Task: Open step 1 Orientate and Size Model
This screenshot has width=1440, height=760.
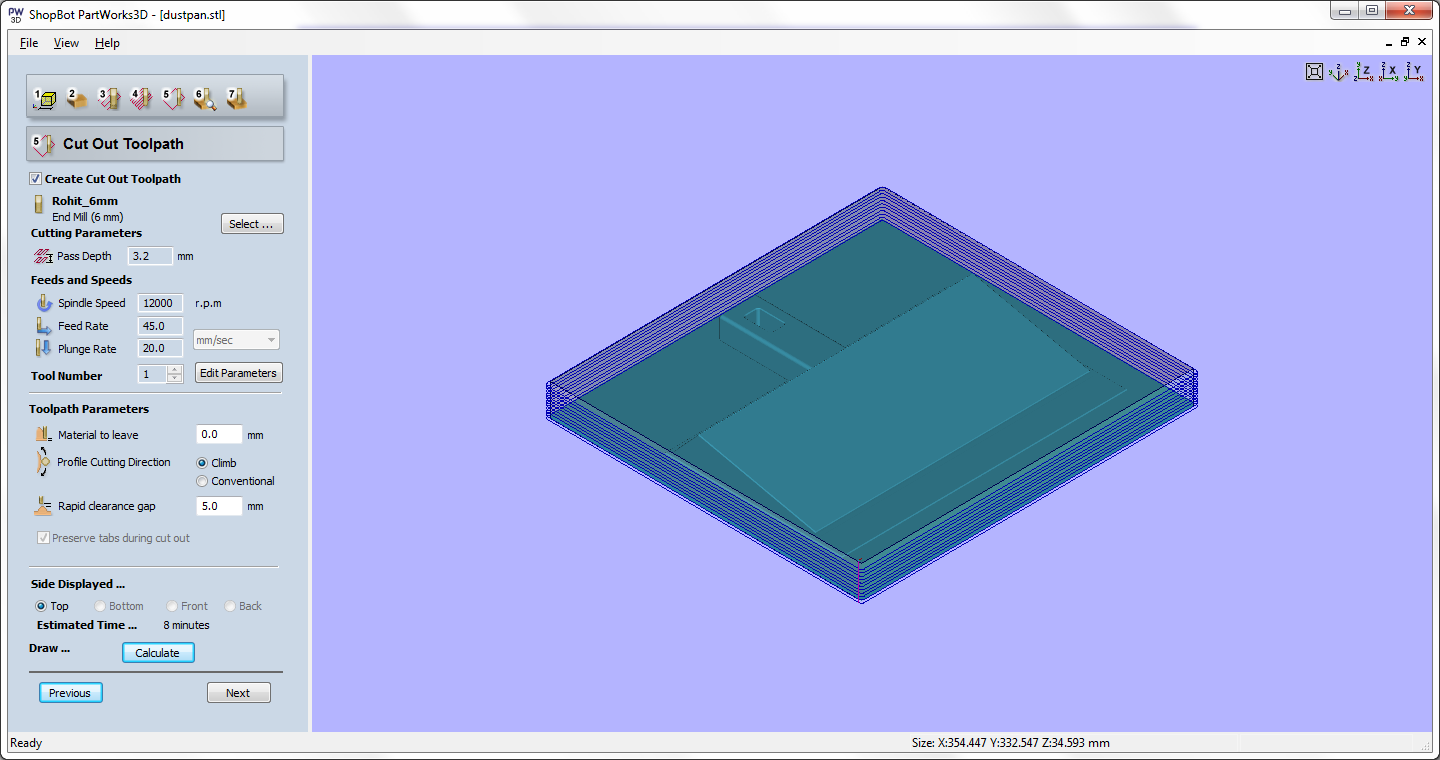Action: pos(44,98)
